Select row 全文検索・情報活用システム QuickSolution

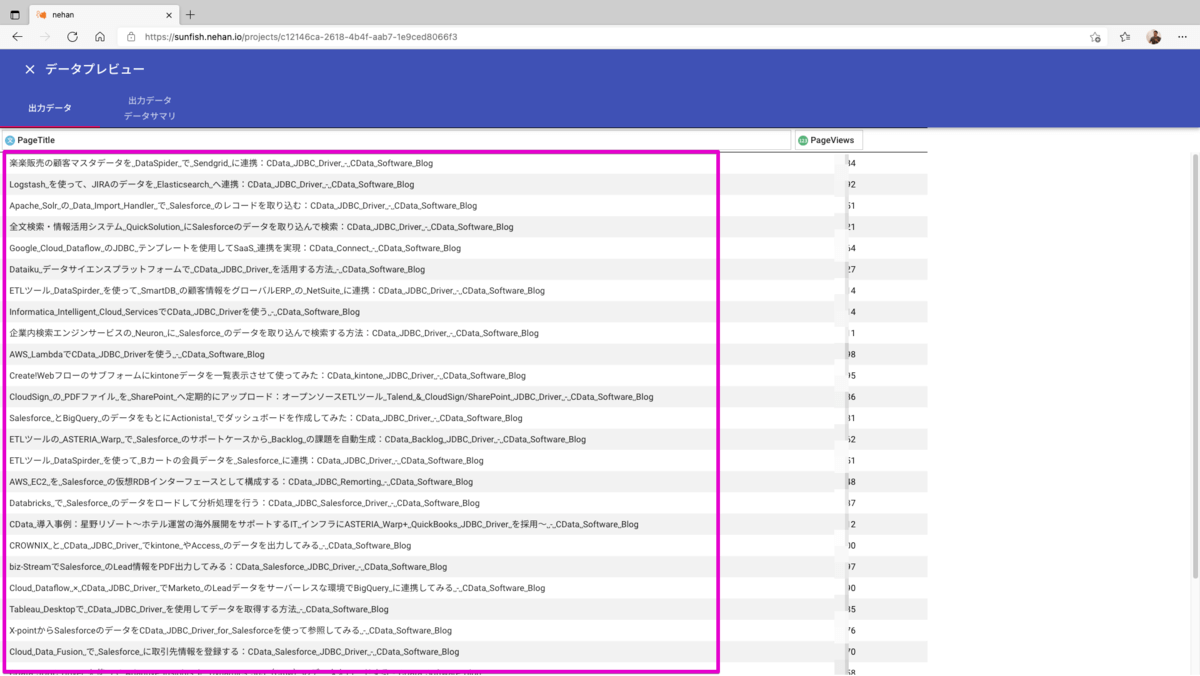[464, 227]
